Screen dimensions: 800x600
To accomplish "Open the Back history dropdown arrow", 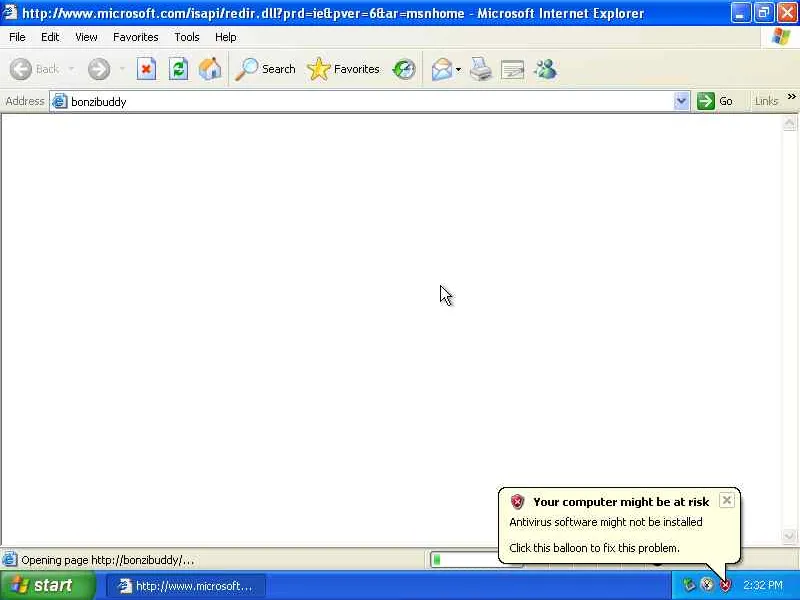I will 71,69.
